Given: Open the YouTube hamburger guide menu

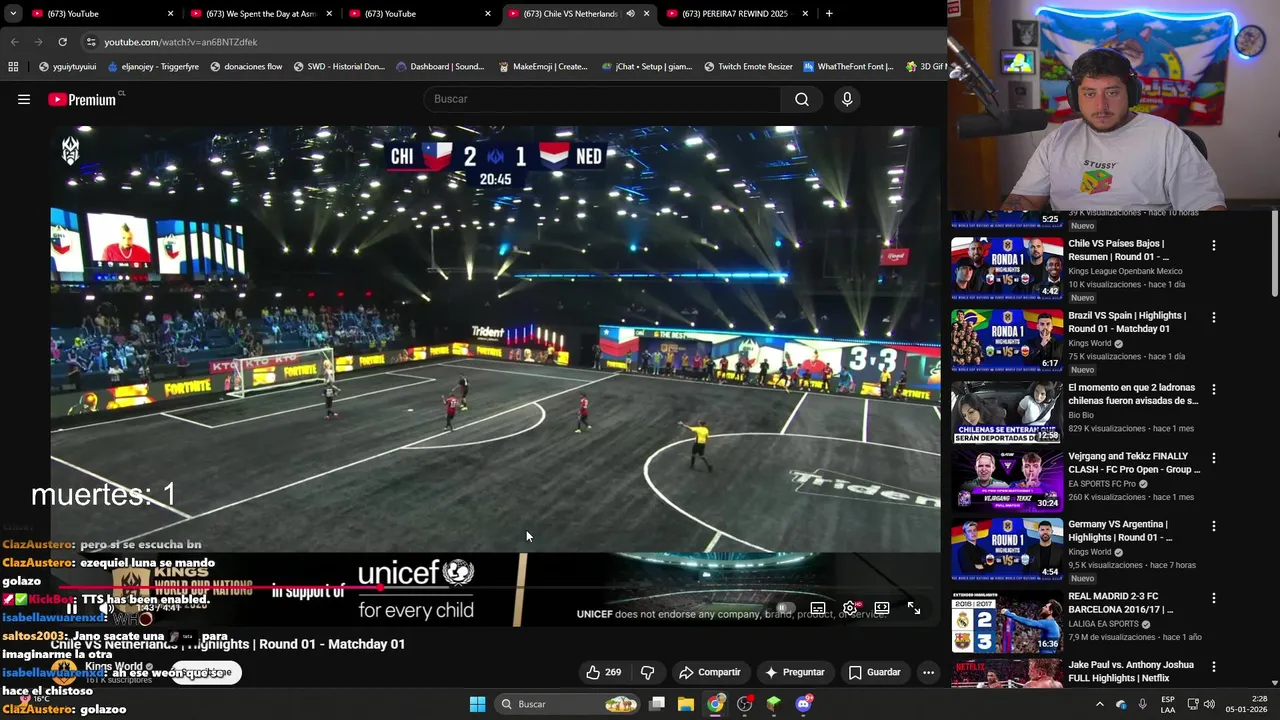Looking at the screenshot, I should pyautogui.click(x=24, y=99).
